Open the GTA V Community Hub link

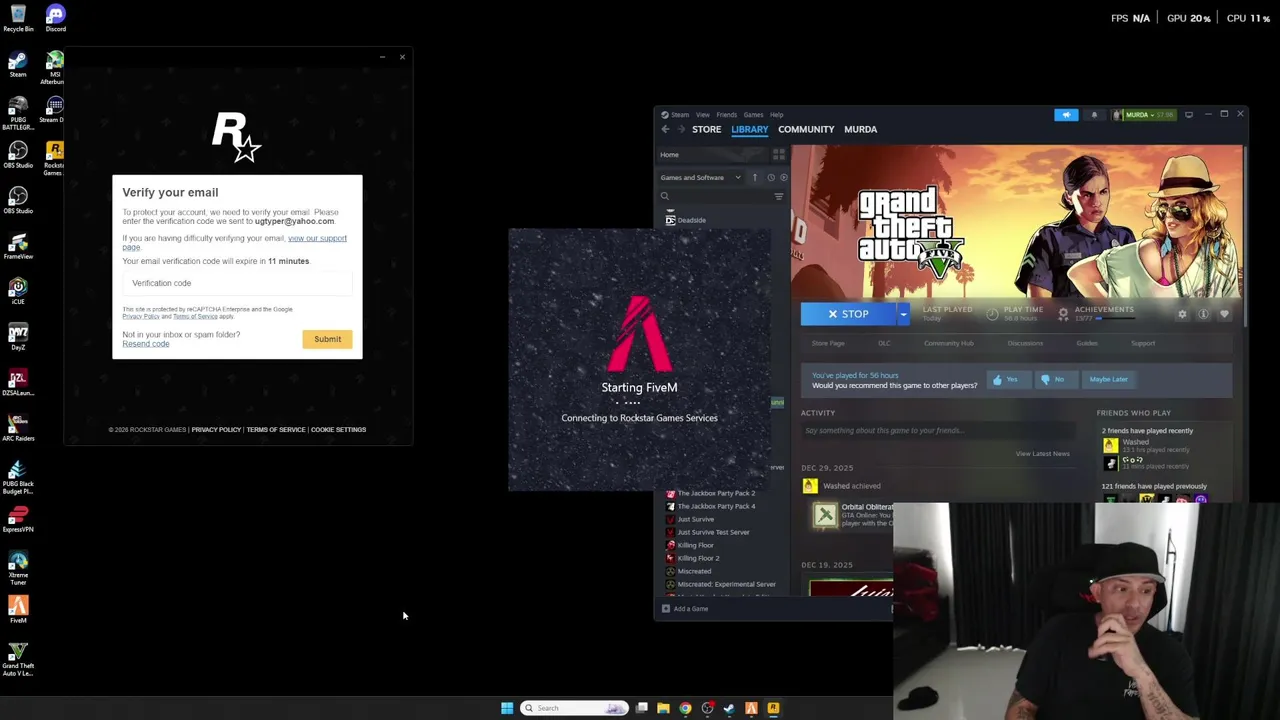[x=949, y=343]
